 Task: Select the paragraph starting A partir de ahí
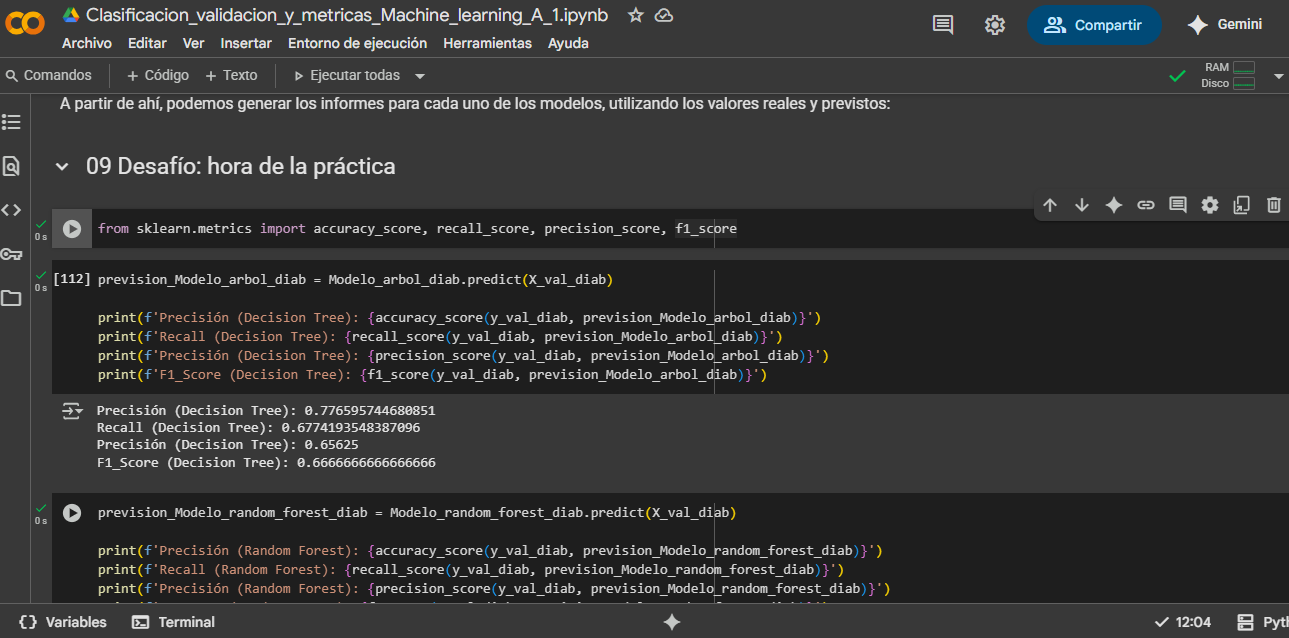tap(475, 104)
